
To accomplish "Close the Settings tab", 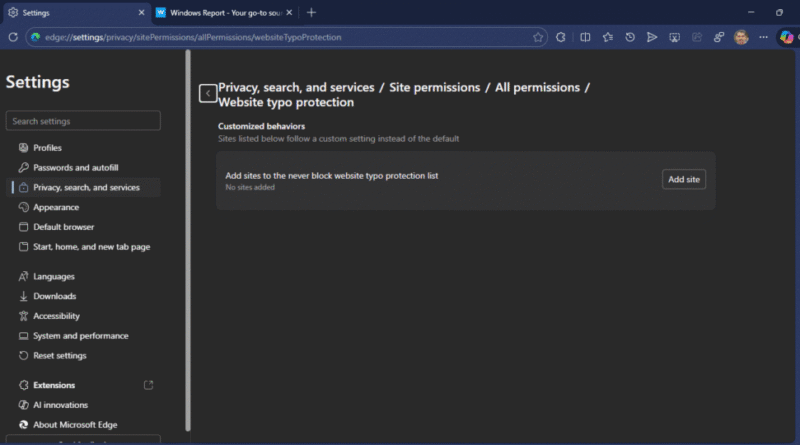I will click(140, 12).
